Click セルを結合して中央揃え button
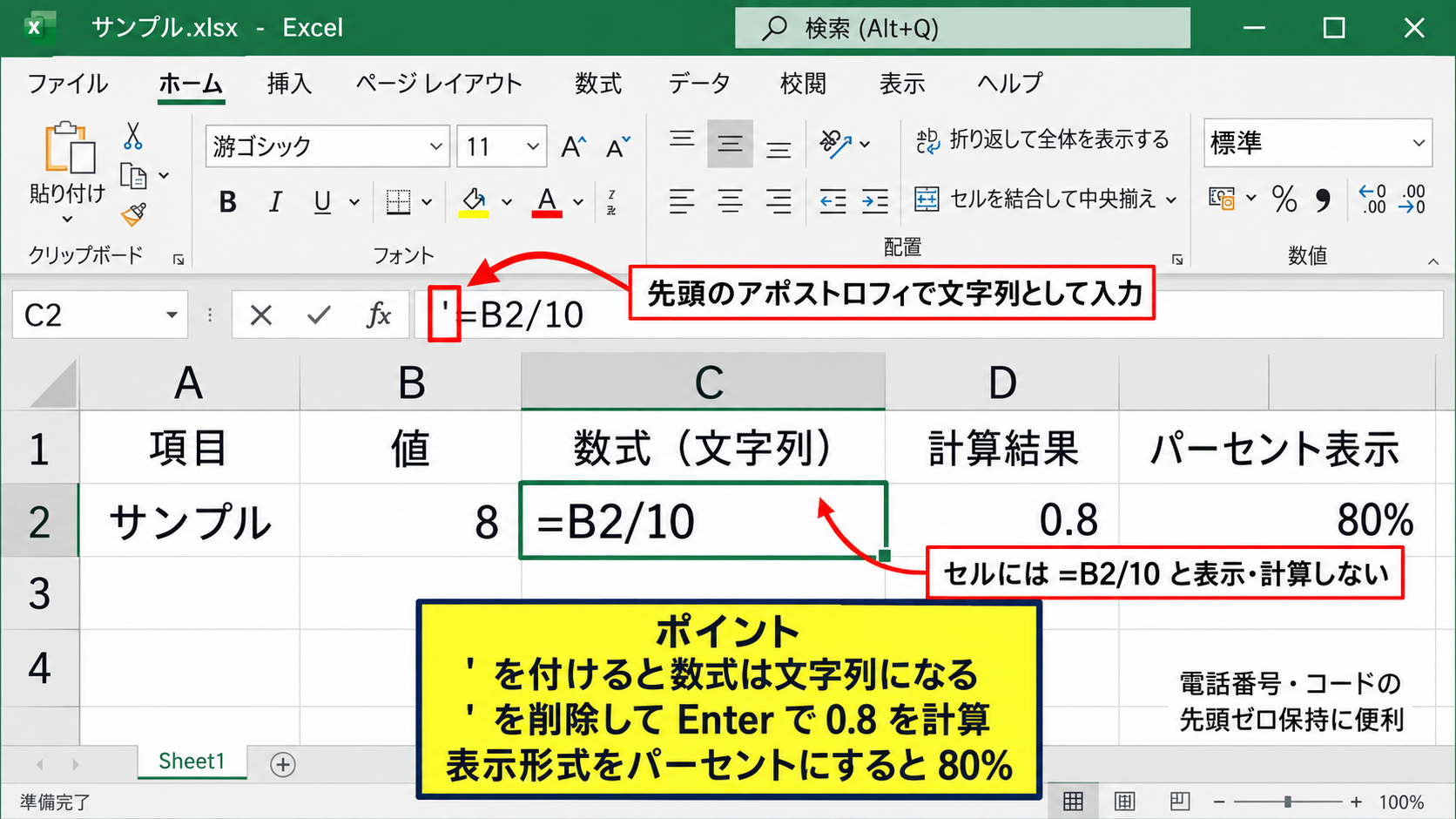The image size is (1456, 819). [x=1035, y=200]
